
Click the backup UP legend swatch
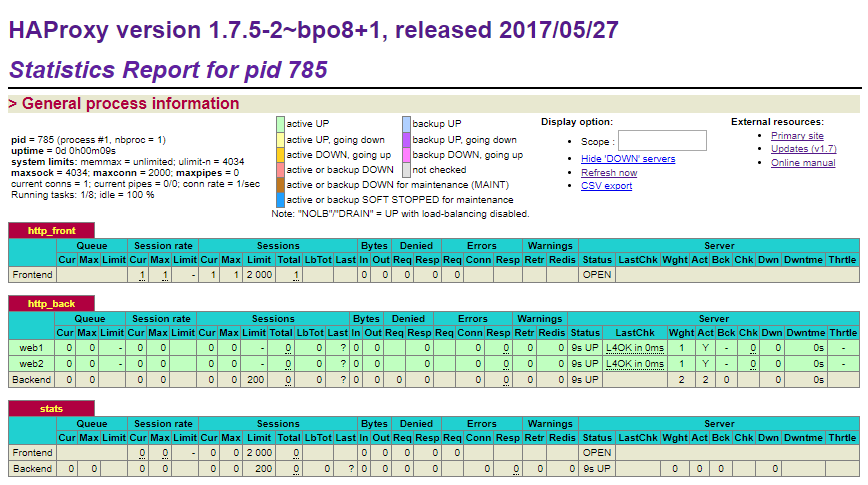406,124
